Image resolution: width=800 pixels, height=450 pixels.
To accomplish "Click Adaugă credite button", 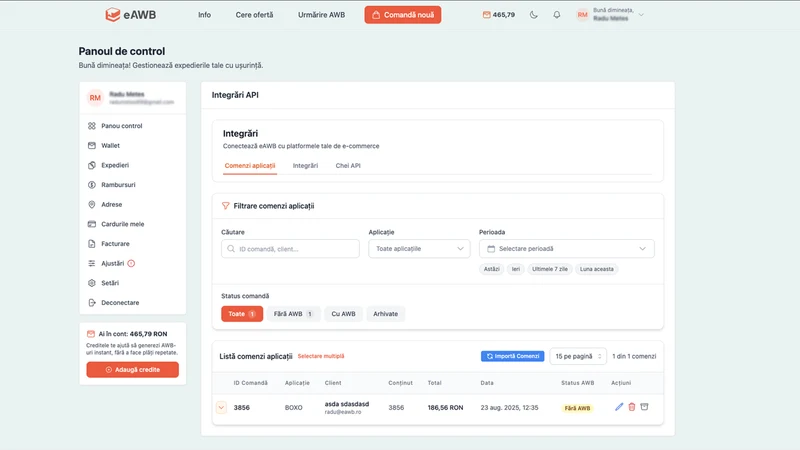I will click(133, 369).
